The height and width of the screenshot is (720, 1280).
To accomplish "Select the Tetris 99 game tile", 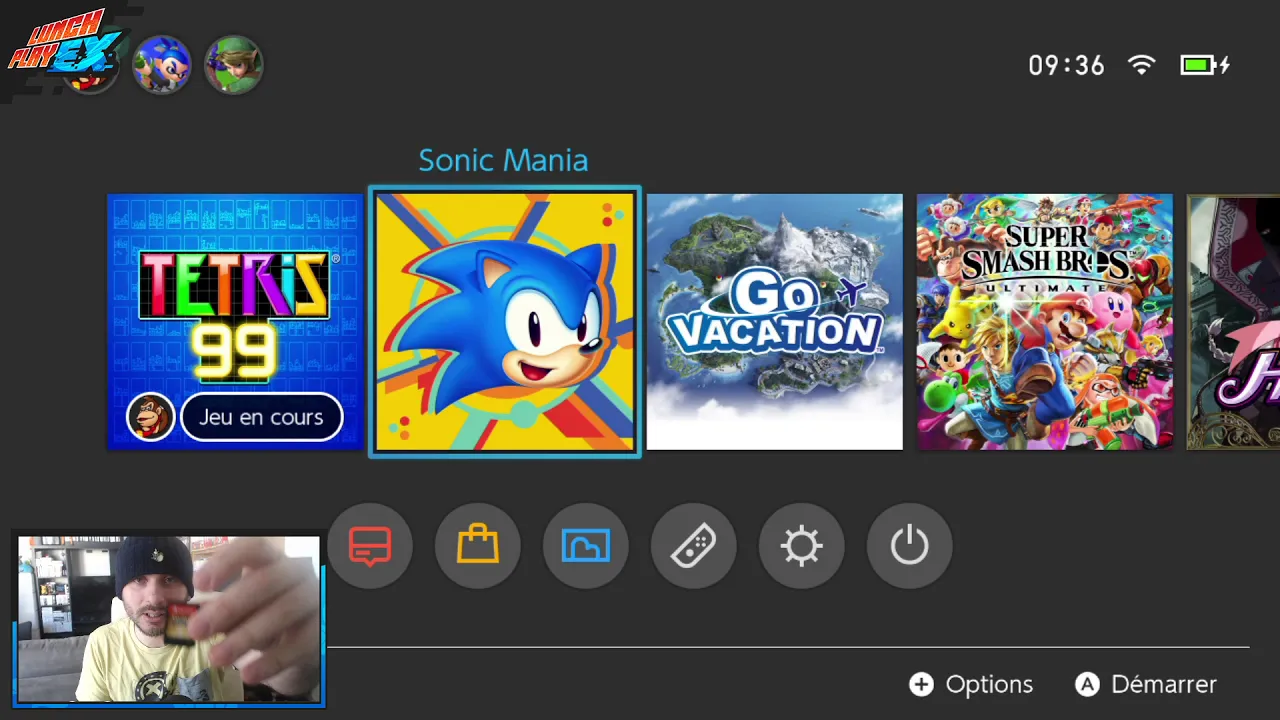I will [x=235, y=322].
